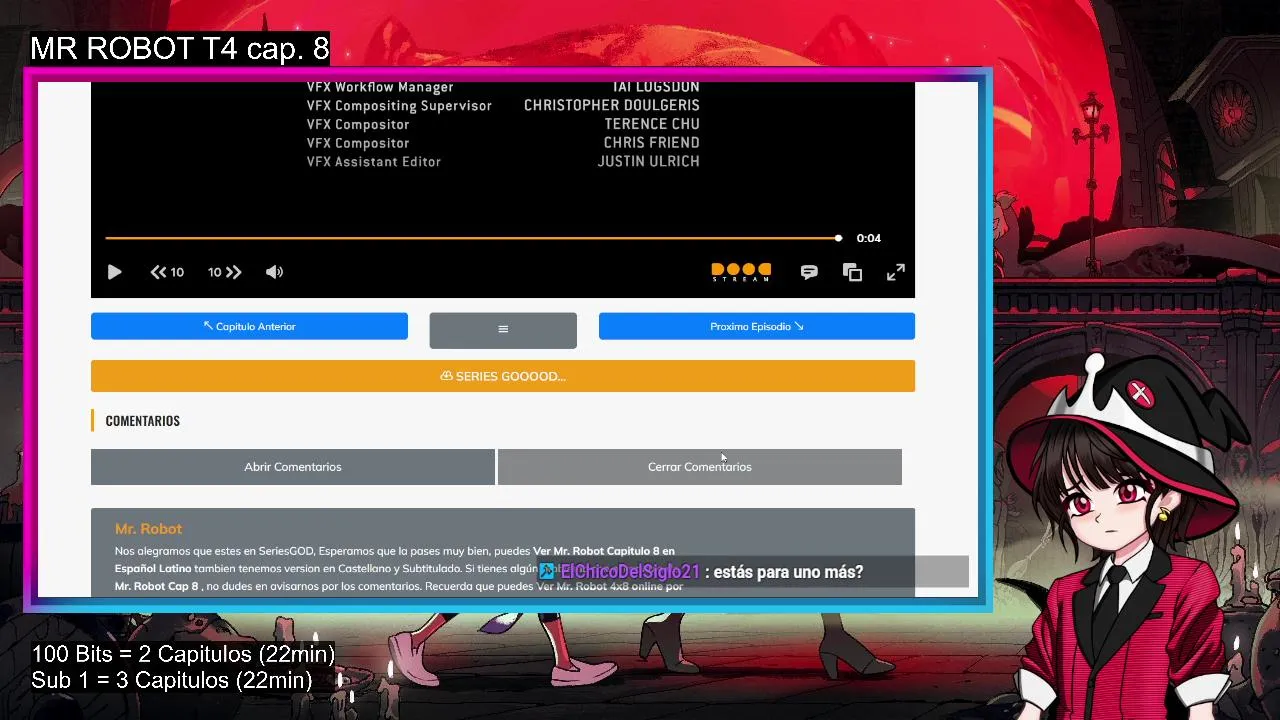Open the episode list hamburger button
Image resolution: width=1280 pixels, height=720 pixels.
tap(503, 330)
